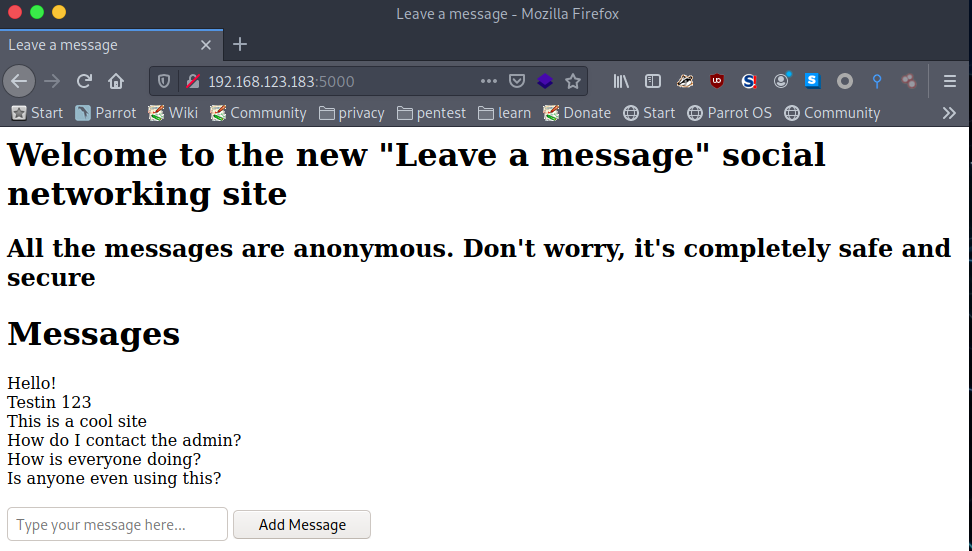Toggle the sidebar view icon

click(653, 81)
